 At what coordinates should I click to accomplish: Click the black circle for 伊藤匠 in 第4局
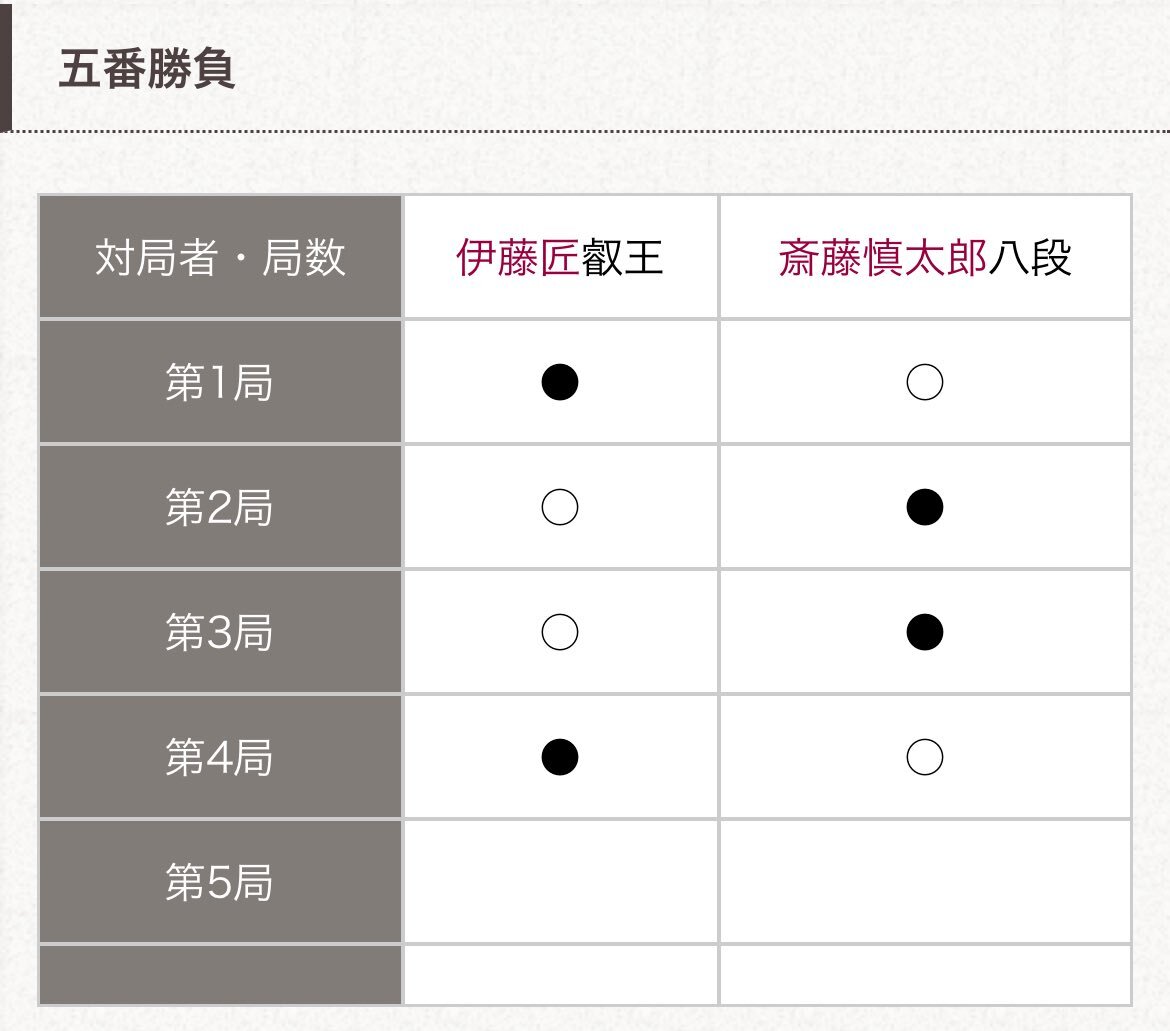pos(560,757)
